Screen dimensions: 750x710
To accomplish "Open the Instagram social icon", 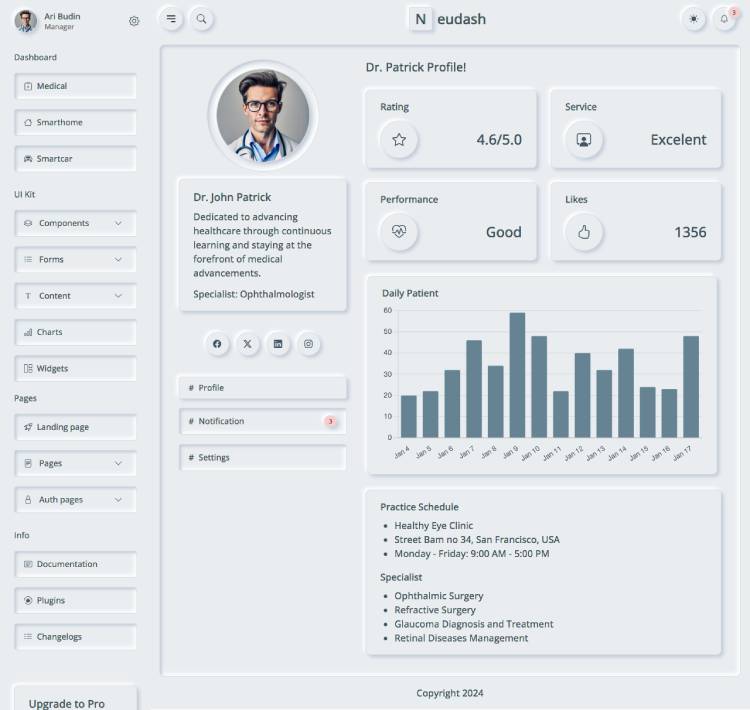I will point(308,344).
